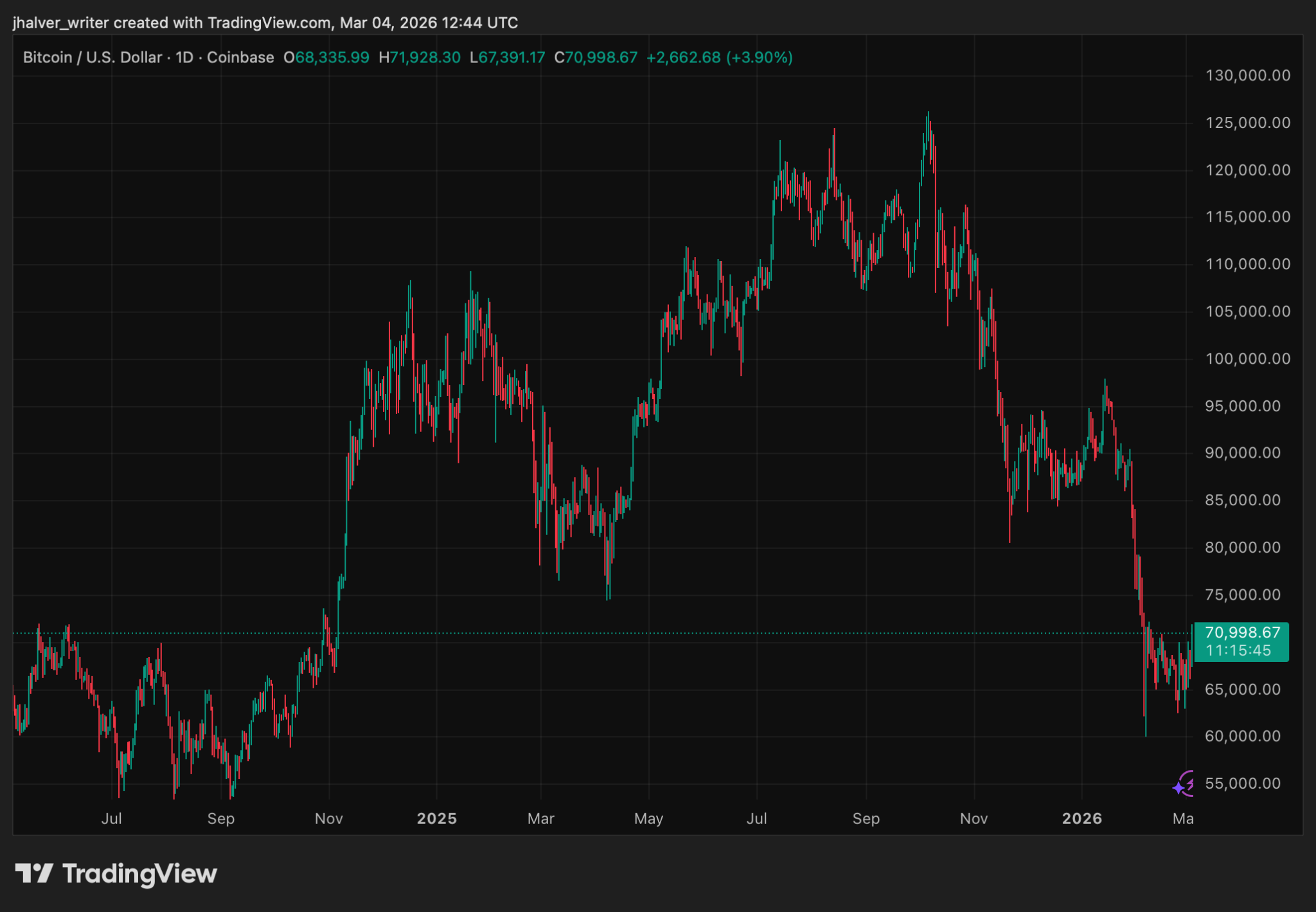Click the May label on time axis
This screenshot has height=912, width=1316.
pyautogui.click(x=648, y=819)
